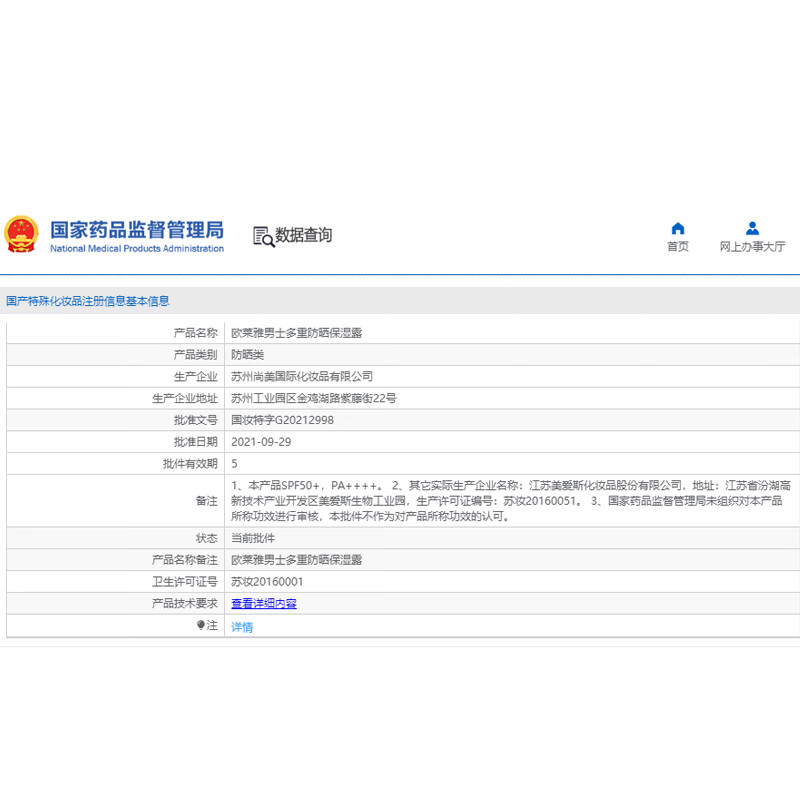The width and height of the screenshot is (800, 800).
Task: Click the user icon above 网上办事大厅
Action: [x=752, y=228]
